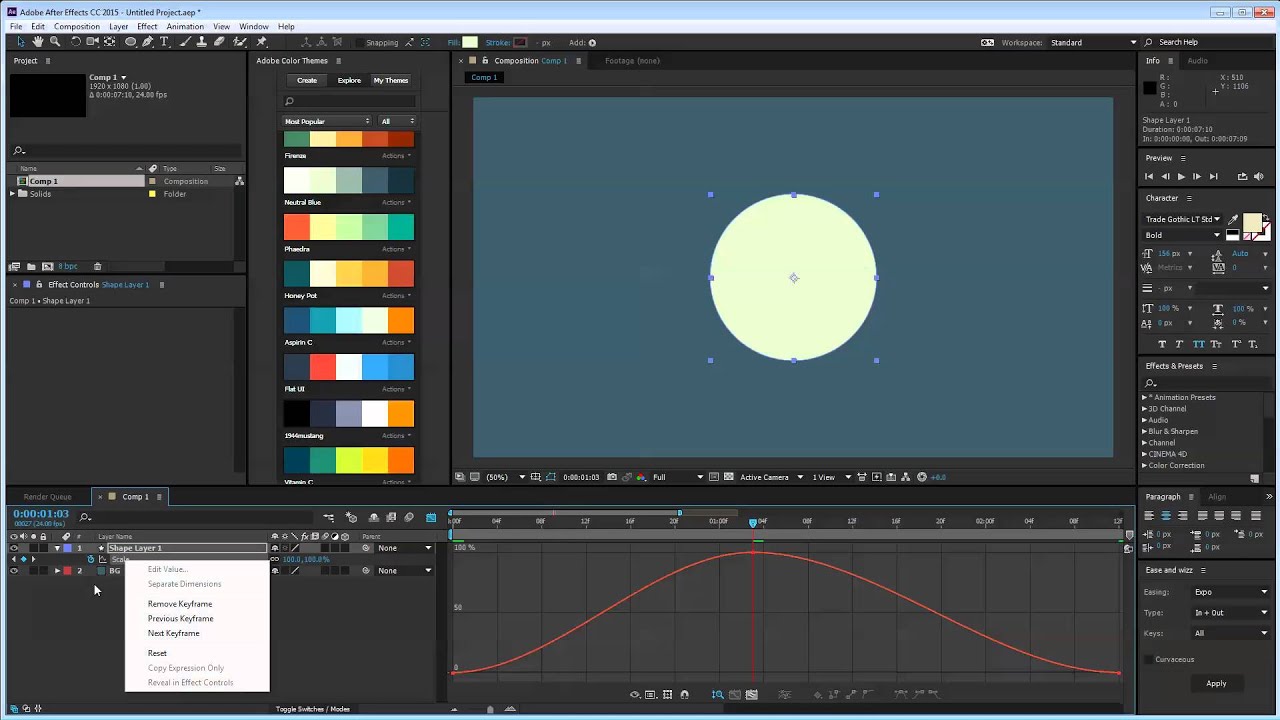Switch to the Render Queue tab

coord(47,497)
